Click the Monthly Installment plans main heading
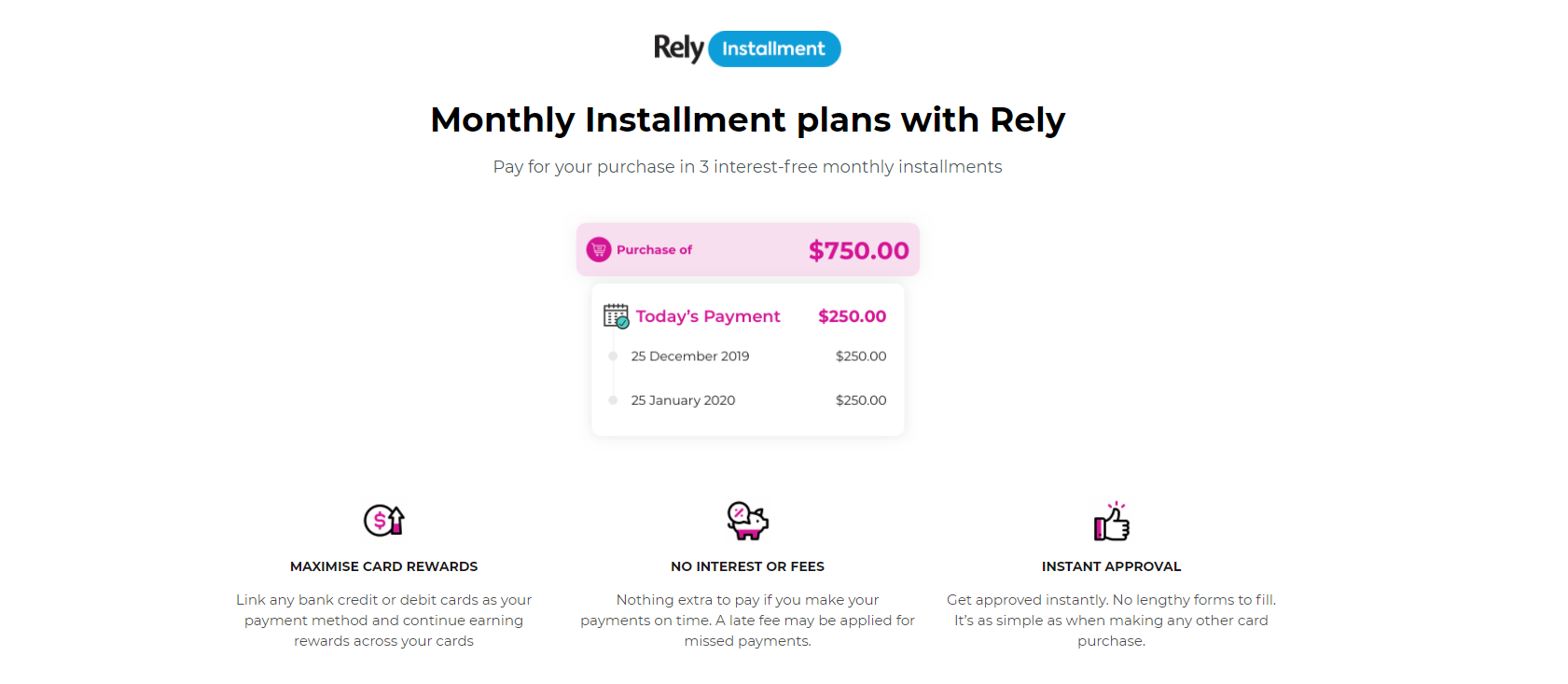 pyautogui.click(x=747, y=120)
